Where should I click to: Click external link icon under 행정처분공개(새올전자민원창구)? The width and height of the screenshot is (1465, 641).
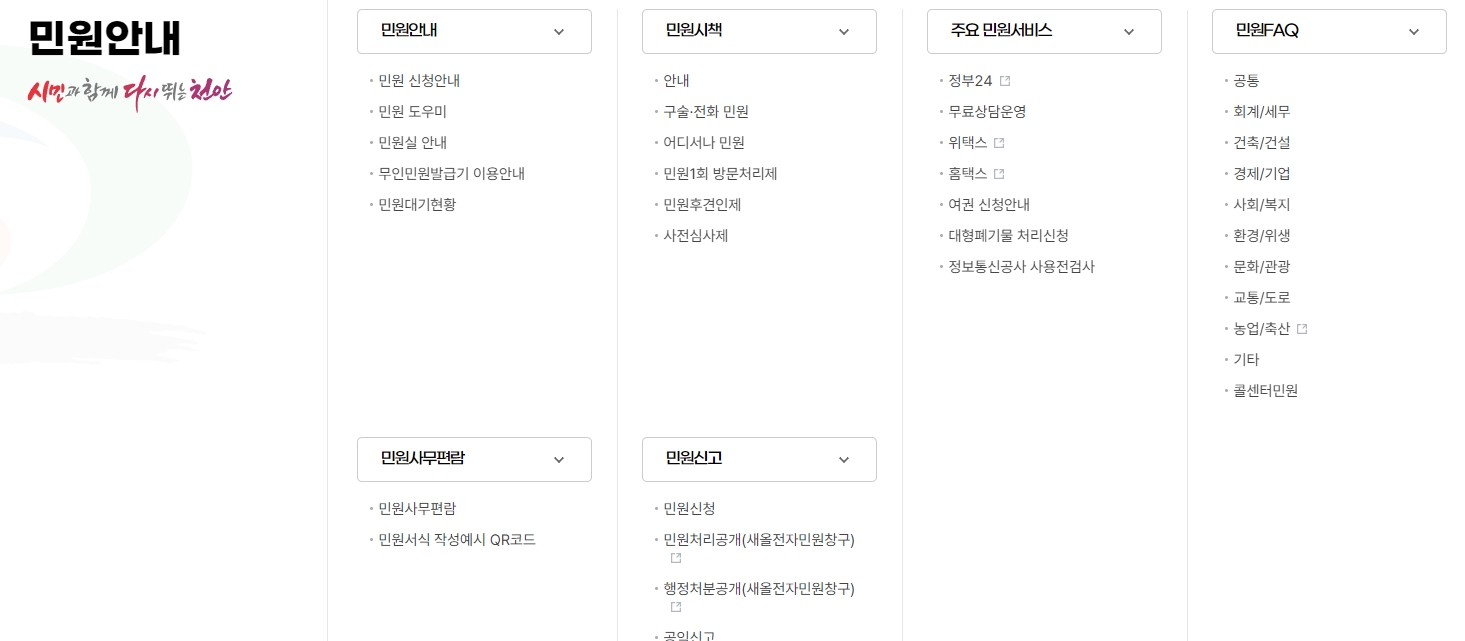point(674,606)
